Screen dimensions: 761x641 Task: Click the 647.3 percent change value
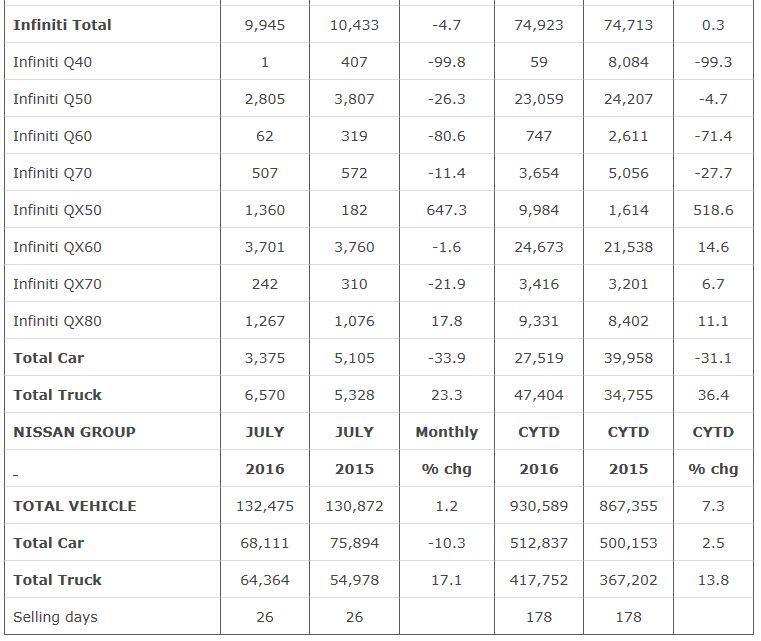click(446, 210)
